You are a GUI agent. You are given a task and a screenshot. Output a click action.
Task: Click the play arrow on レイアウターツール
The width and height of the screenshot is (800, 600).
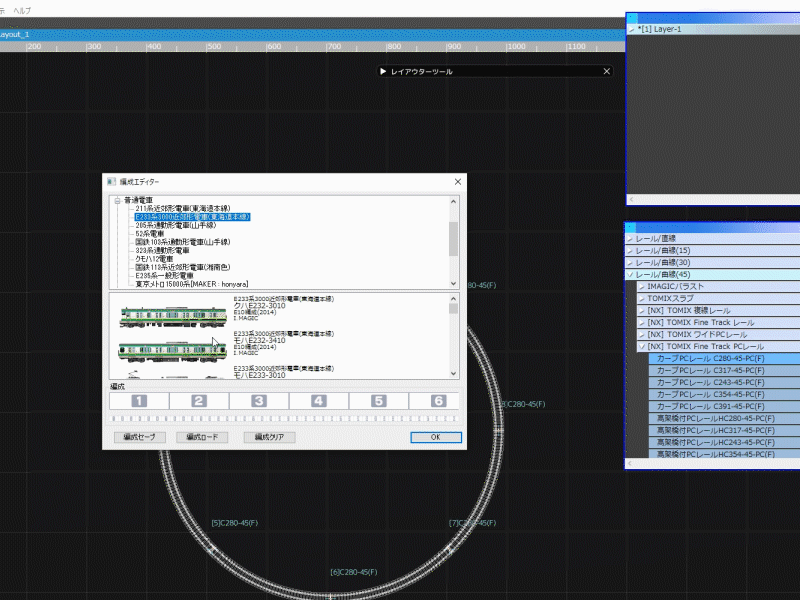pos(383,72)
